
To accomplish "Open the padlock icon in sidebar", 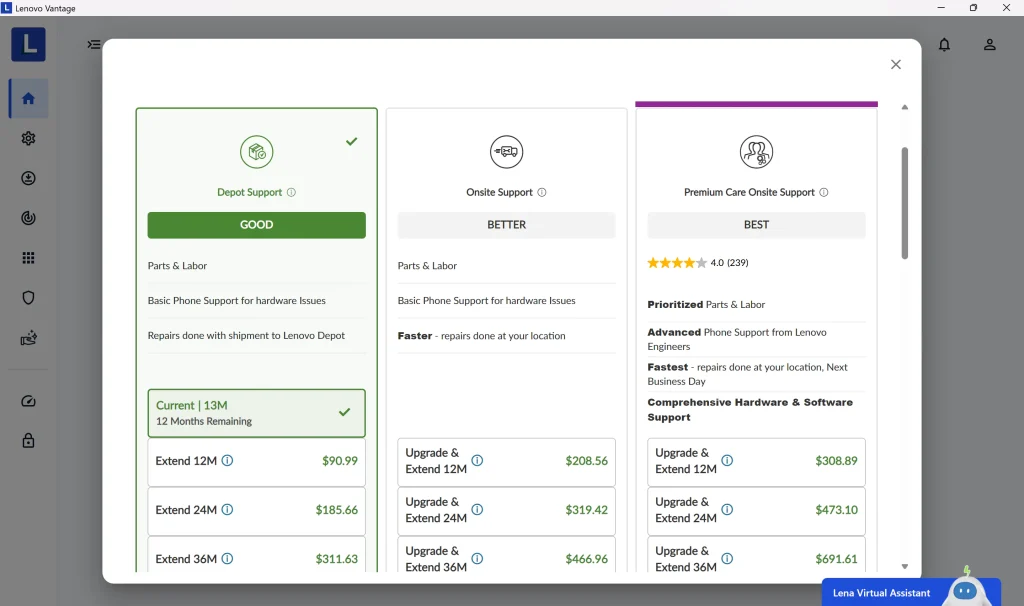I will coord(28,441).
